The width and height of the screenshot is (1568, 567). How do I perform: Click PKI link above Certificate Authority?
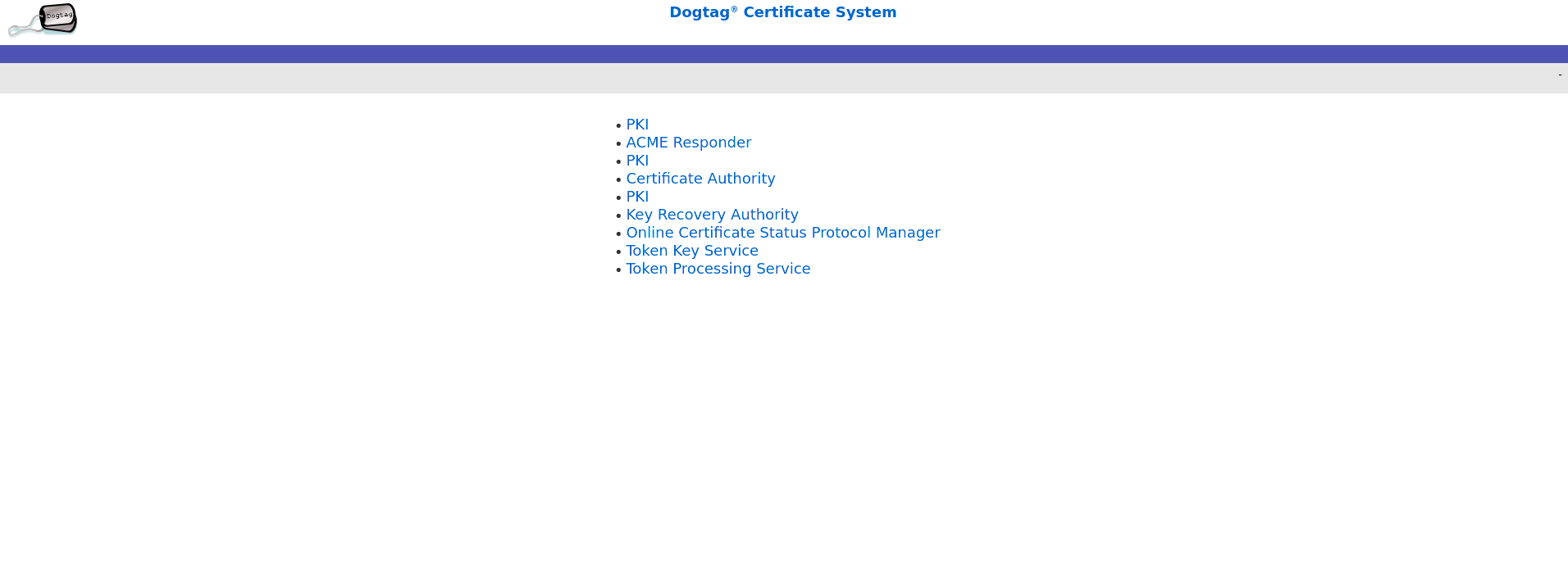point(637,161)
